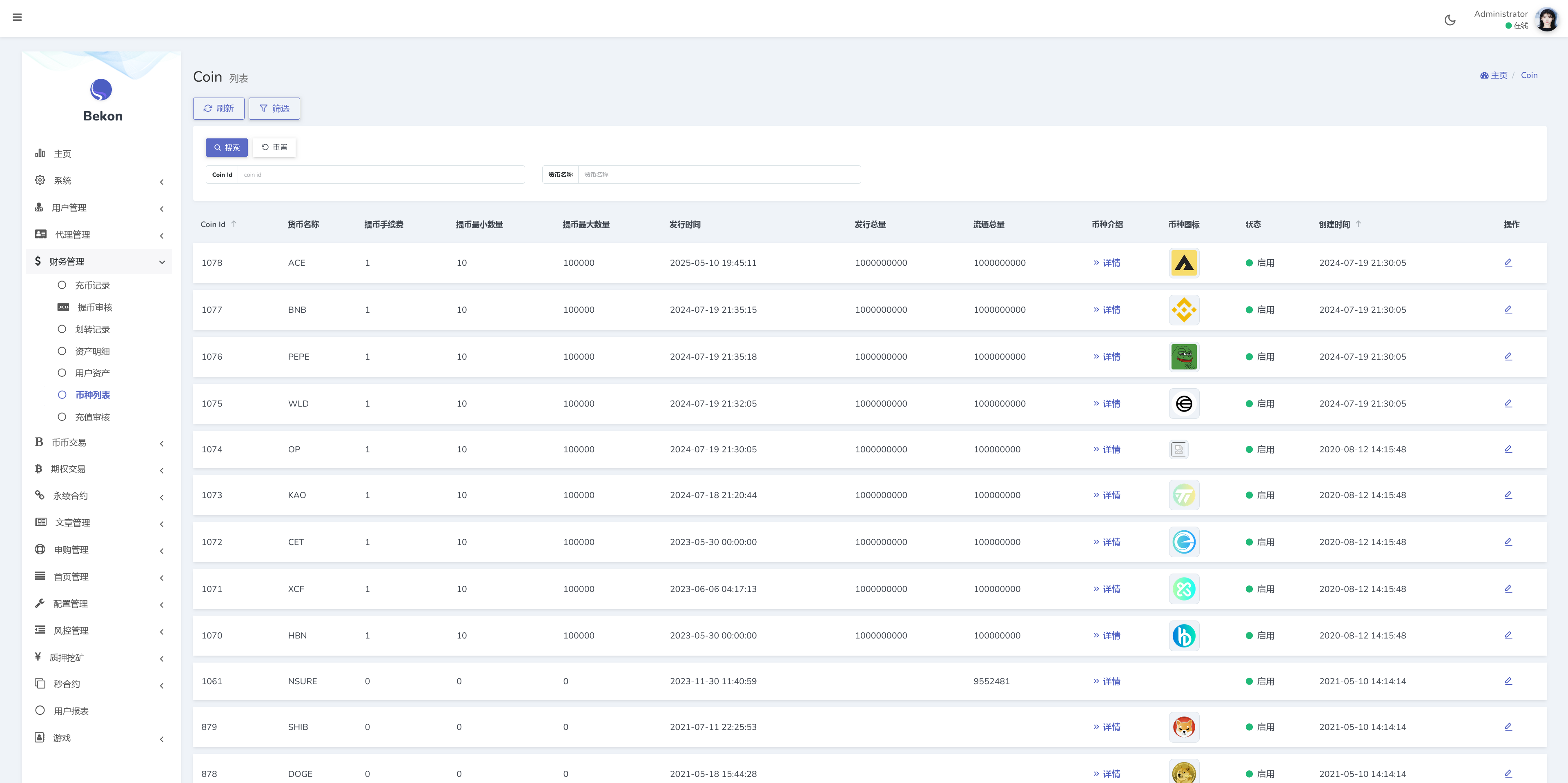Click edit icon for PEPE row

coord(1508,356)
